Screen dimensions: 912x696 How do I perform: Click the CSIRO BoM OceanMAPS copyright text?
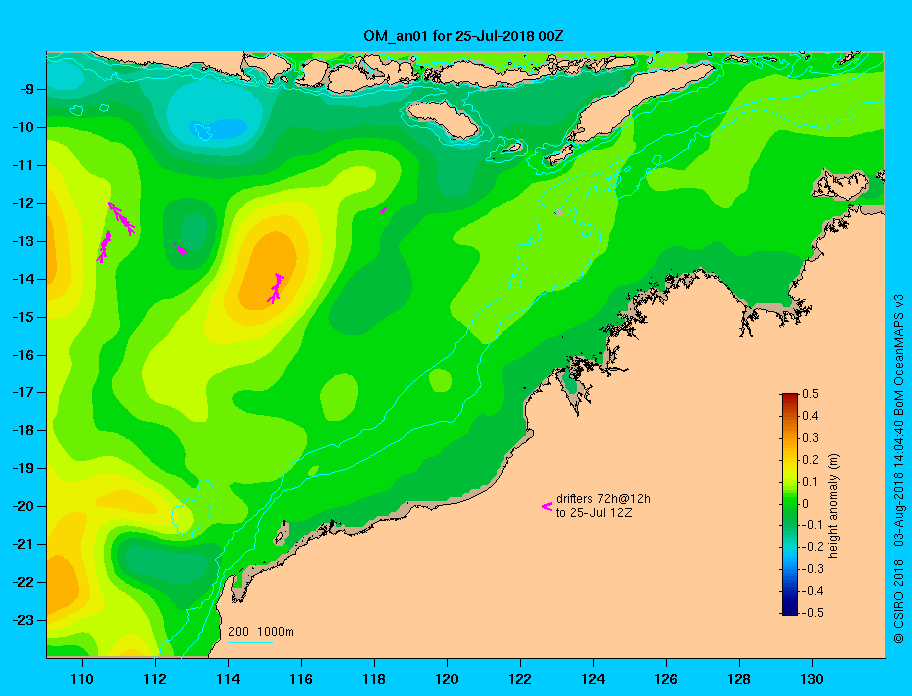(x=898, y=468)
